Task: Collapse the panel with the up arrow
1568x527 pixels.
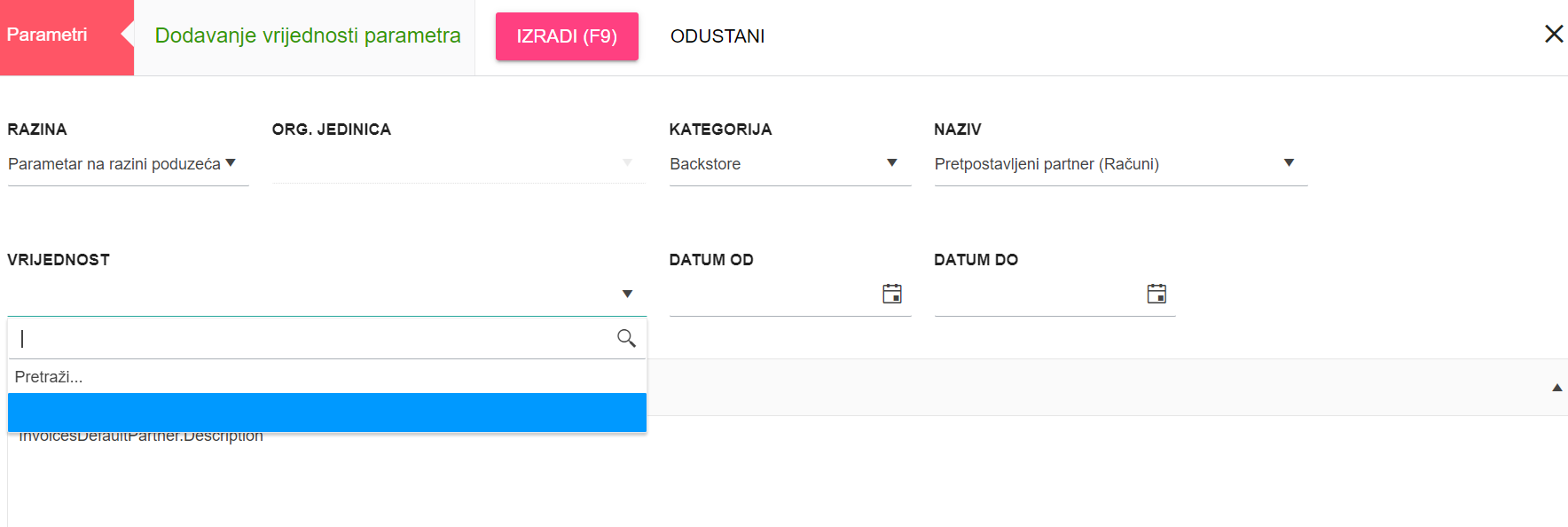Action: click(x=1556, y=388)
